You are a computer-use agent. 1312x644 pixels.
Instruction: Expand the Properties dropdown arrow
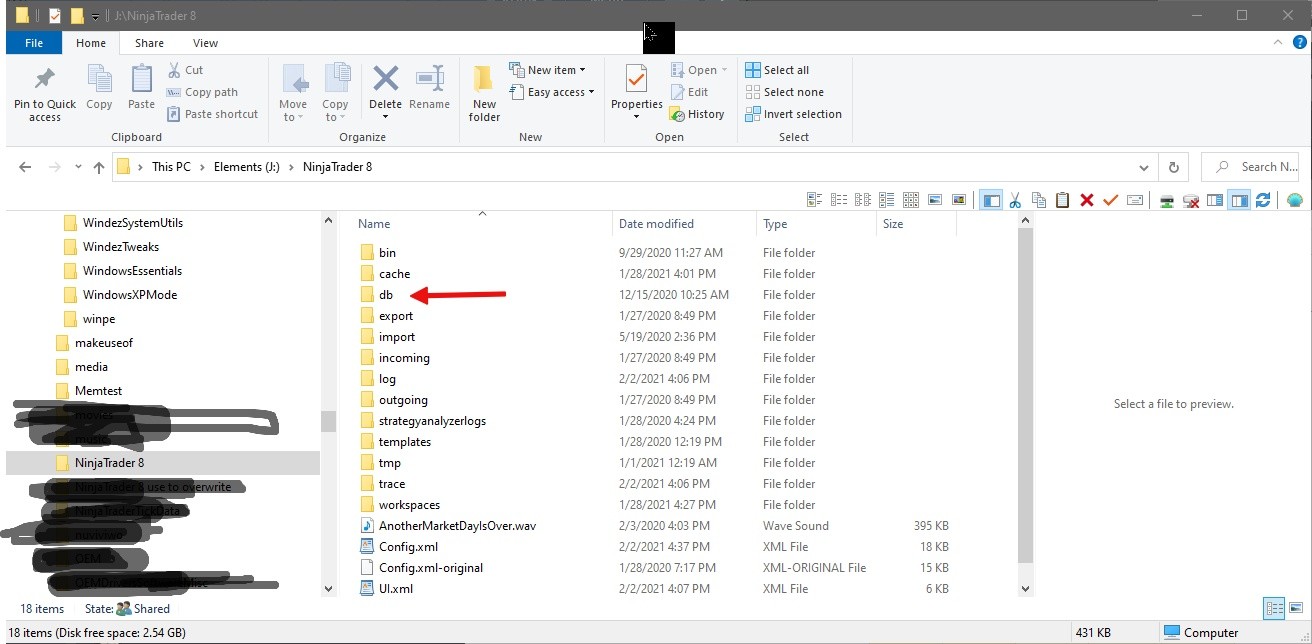[637, 117]
